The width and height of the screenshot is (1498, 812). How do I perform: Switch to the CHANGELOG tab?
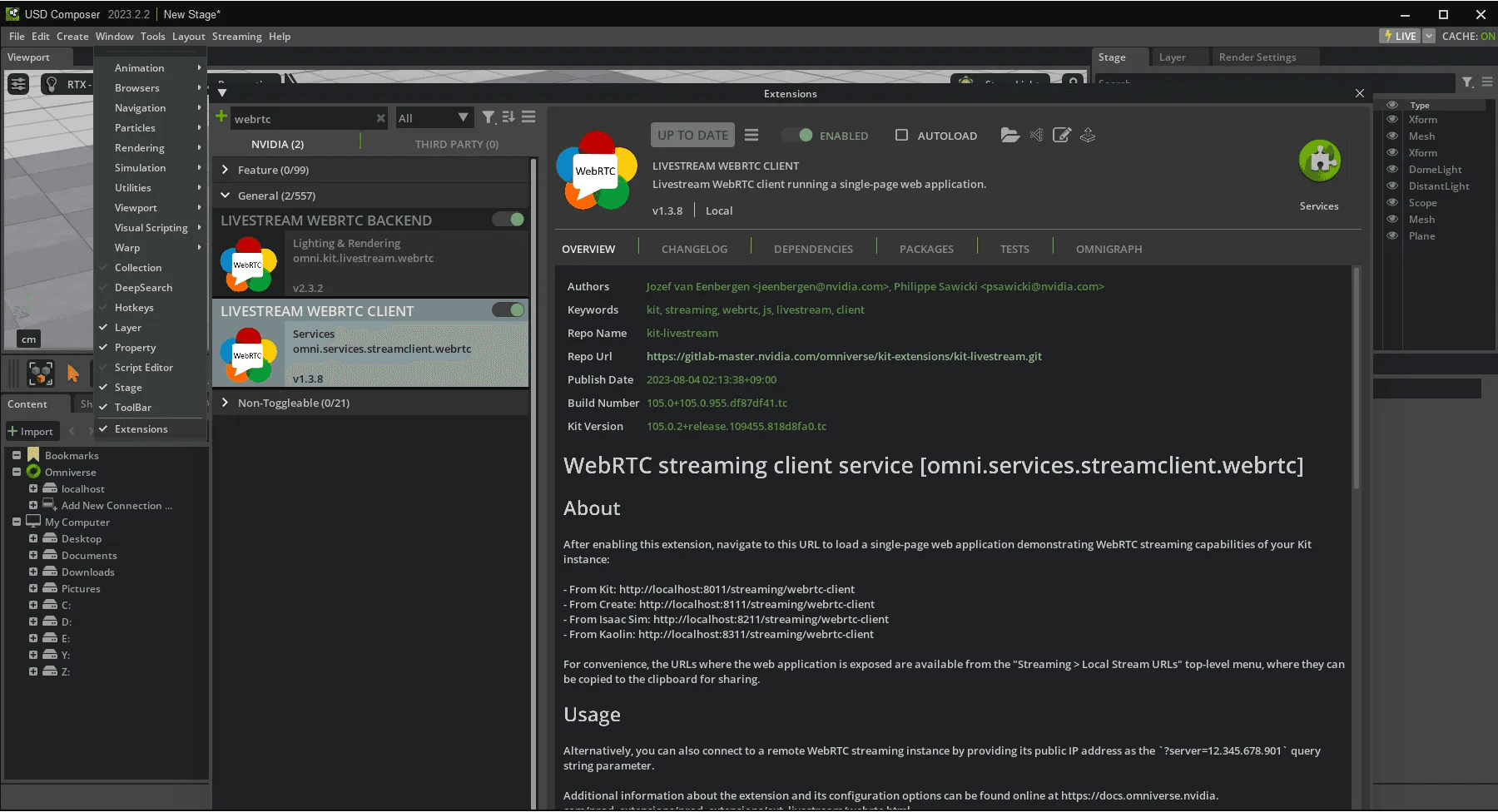[694, 249]
